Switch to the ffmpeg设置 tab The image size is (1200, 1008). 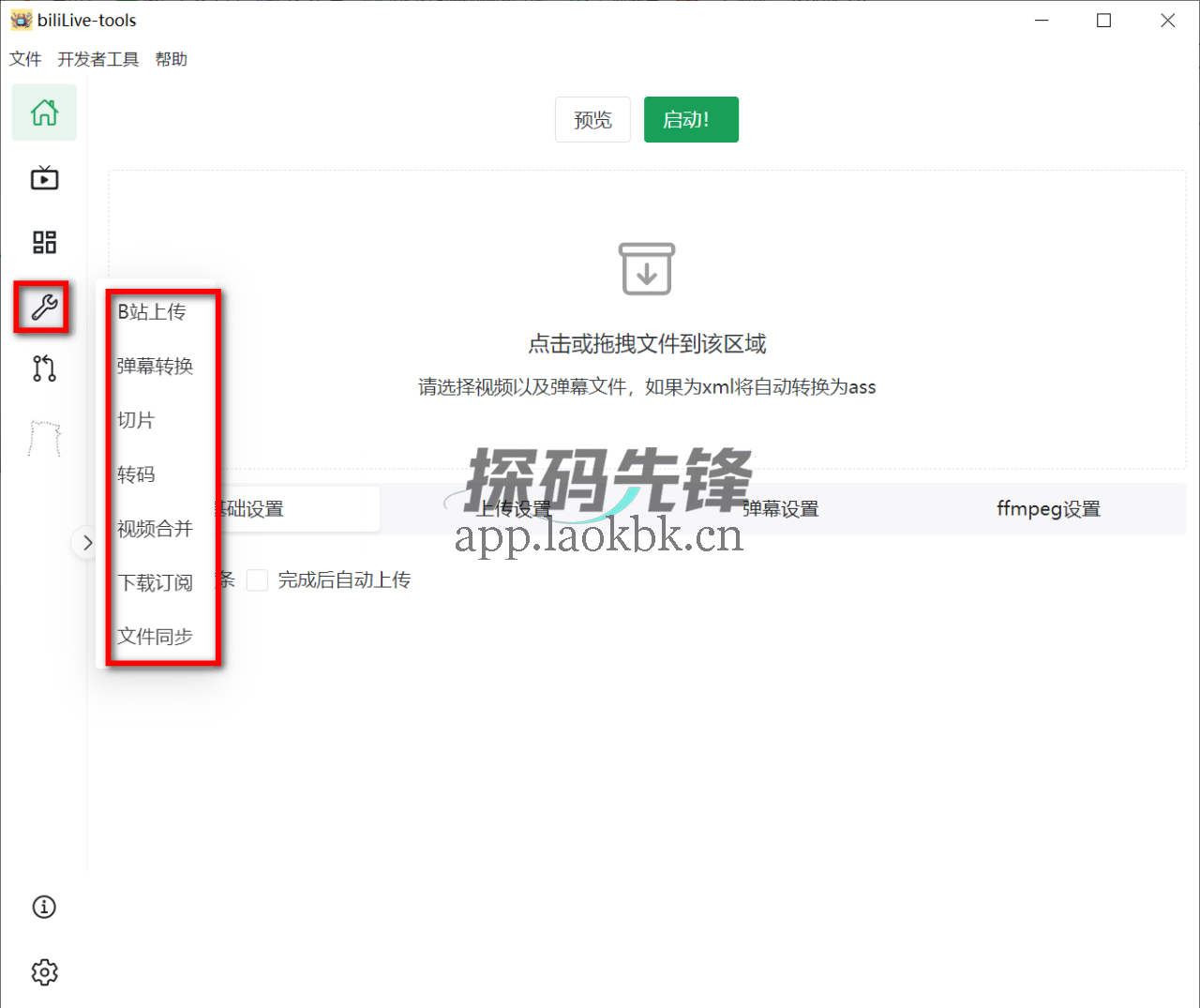point(1048,509)
